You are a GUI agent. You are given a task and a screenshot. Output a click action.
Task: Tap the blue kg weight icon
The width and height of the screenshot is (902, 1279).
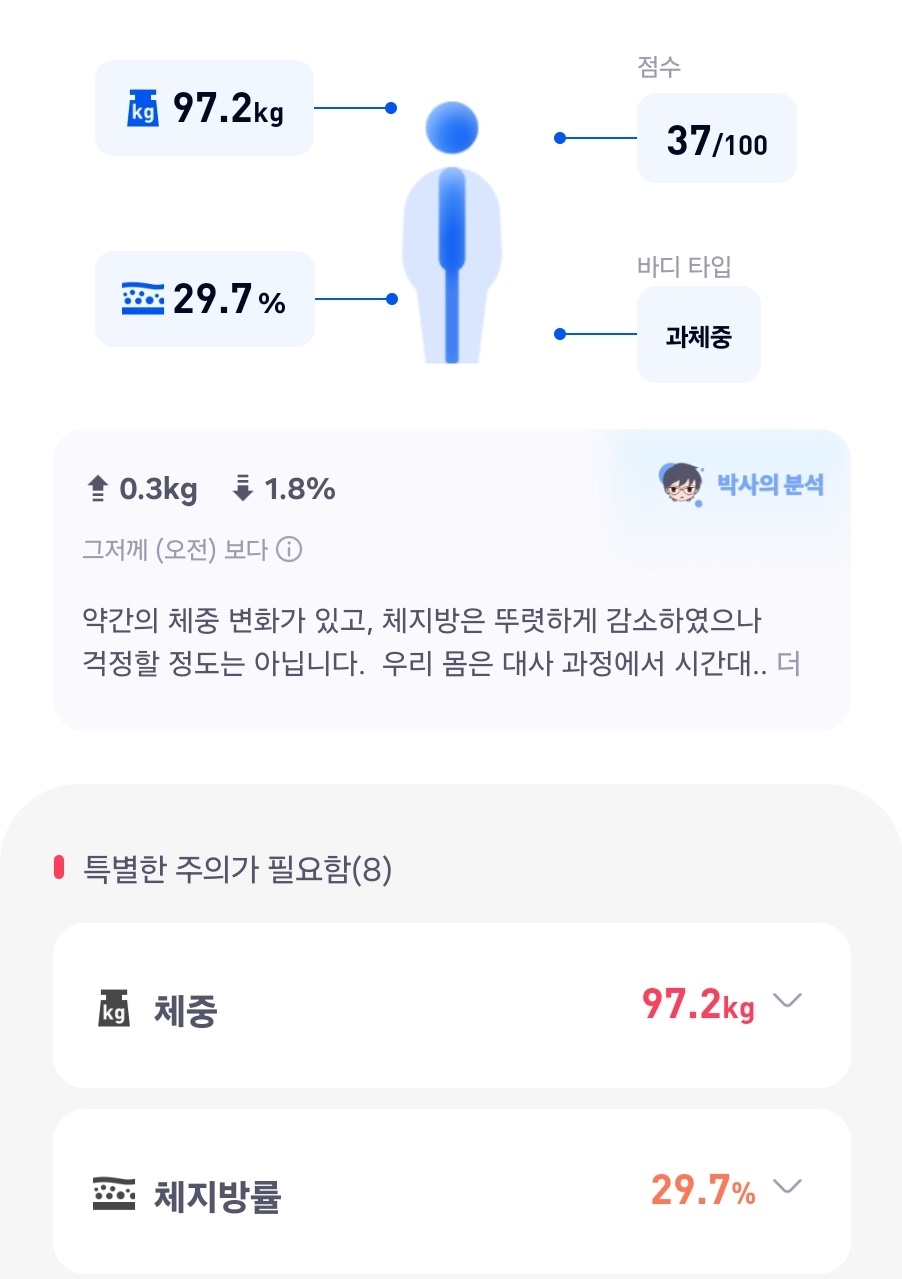click(142, 108)
